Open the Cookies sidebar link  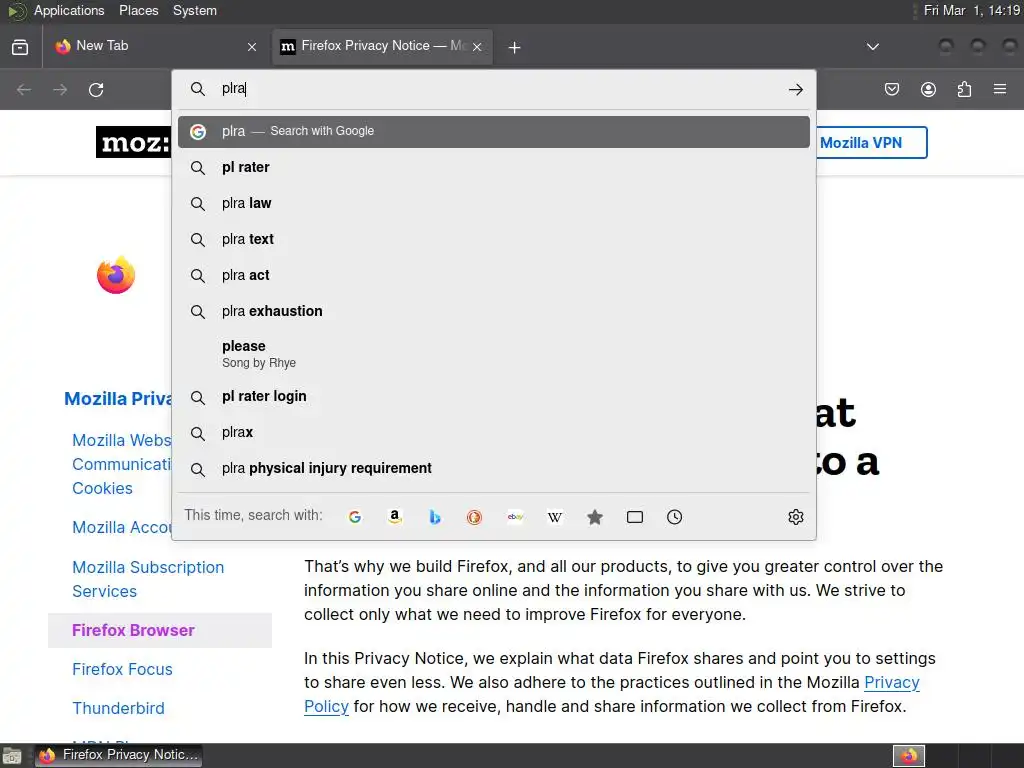click(102, 488)
